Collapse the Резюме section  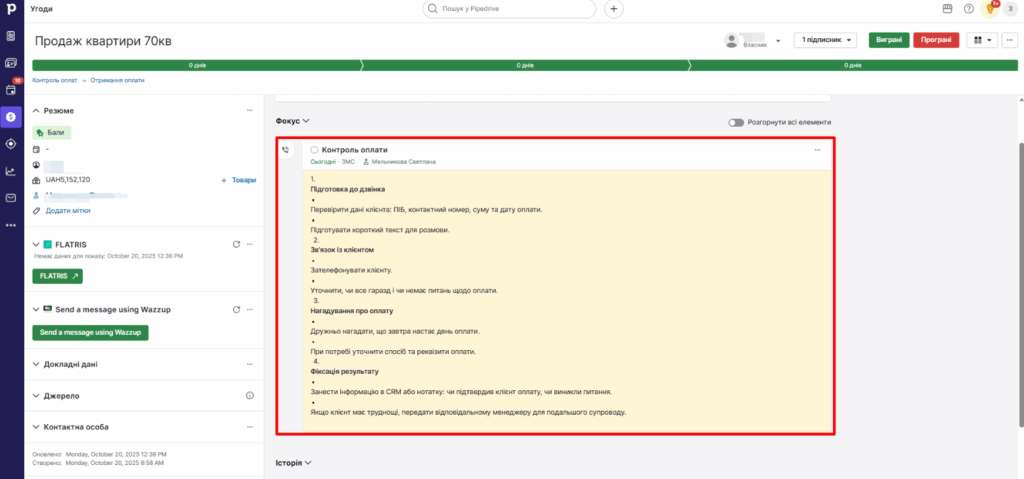point(36,110)
